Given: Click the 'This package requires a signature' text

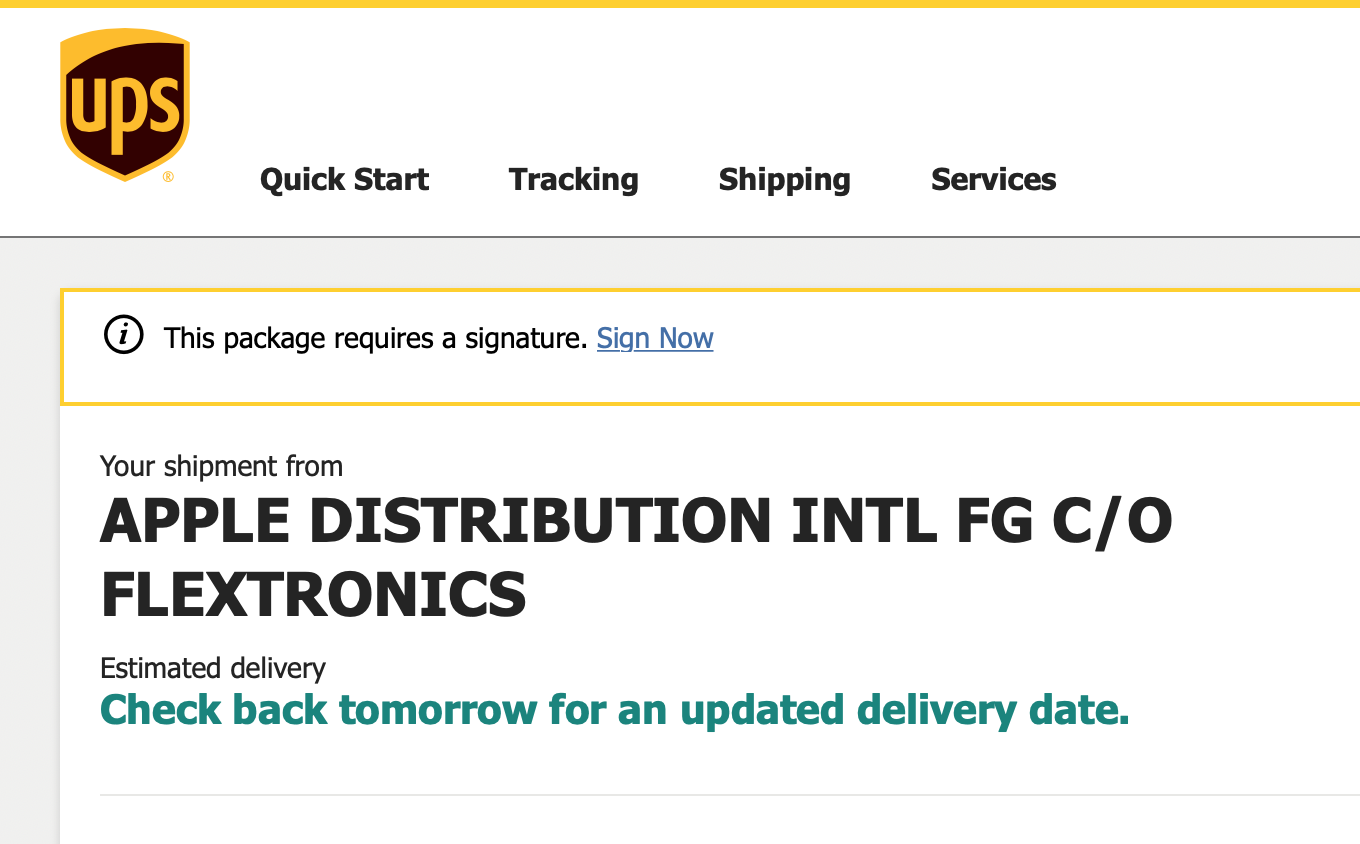Looking at the screenshot, I should point(376,338).
